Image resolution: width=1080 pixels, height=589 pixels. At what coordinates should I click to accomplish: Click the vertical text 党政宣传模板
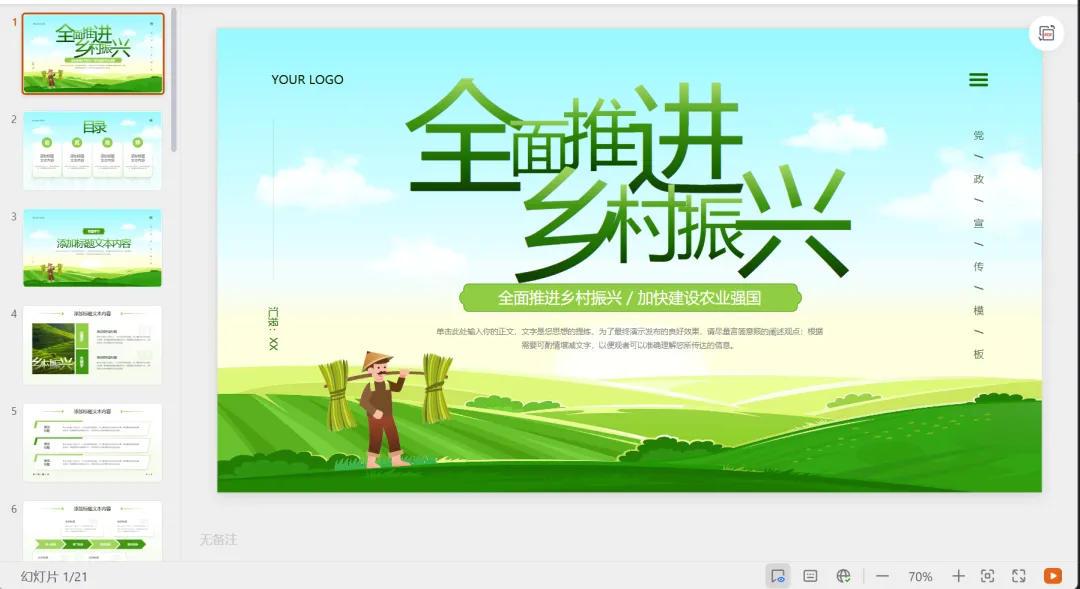[978, 245]
